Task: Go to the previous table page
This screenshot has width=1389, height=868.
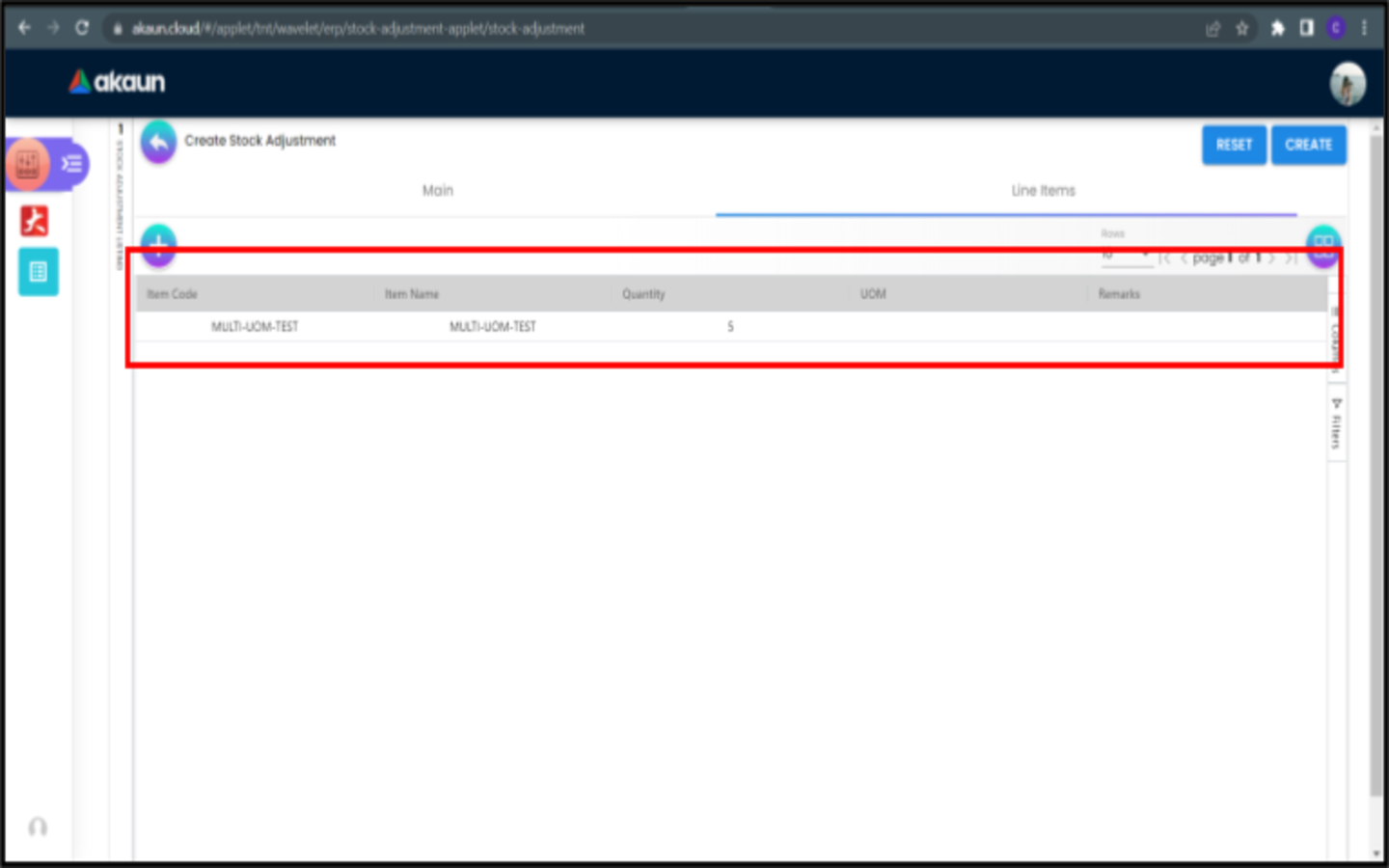Action: click(x=1184, y=258)
